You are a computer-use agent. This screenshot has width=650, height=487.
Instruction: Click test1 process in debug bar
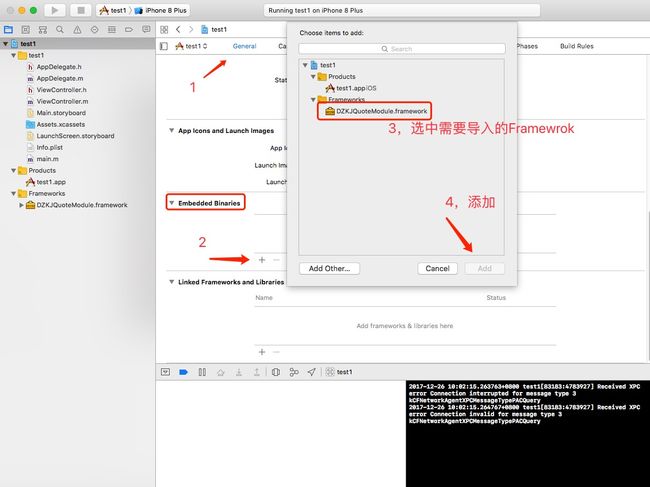[339, 372]
